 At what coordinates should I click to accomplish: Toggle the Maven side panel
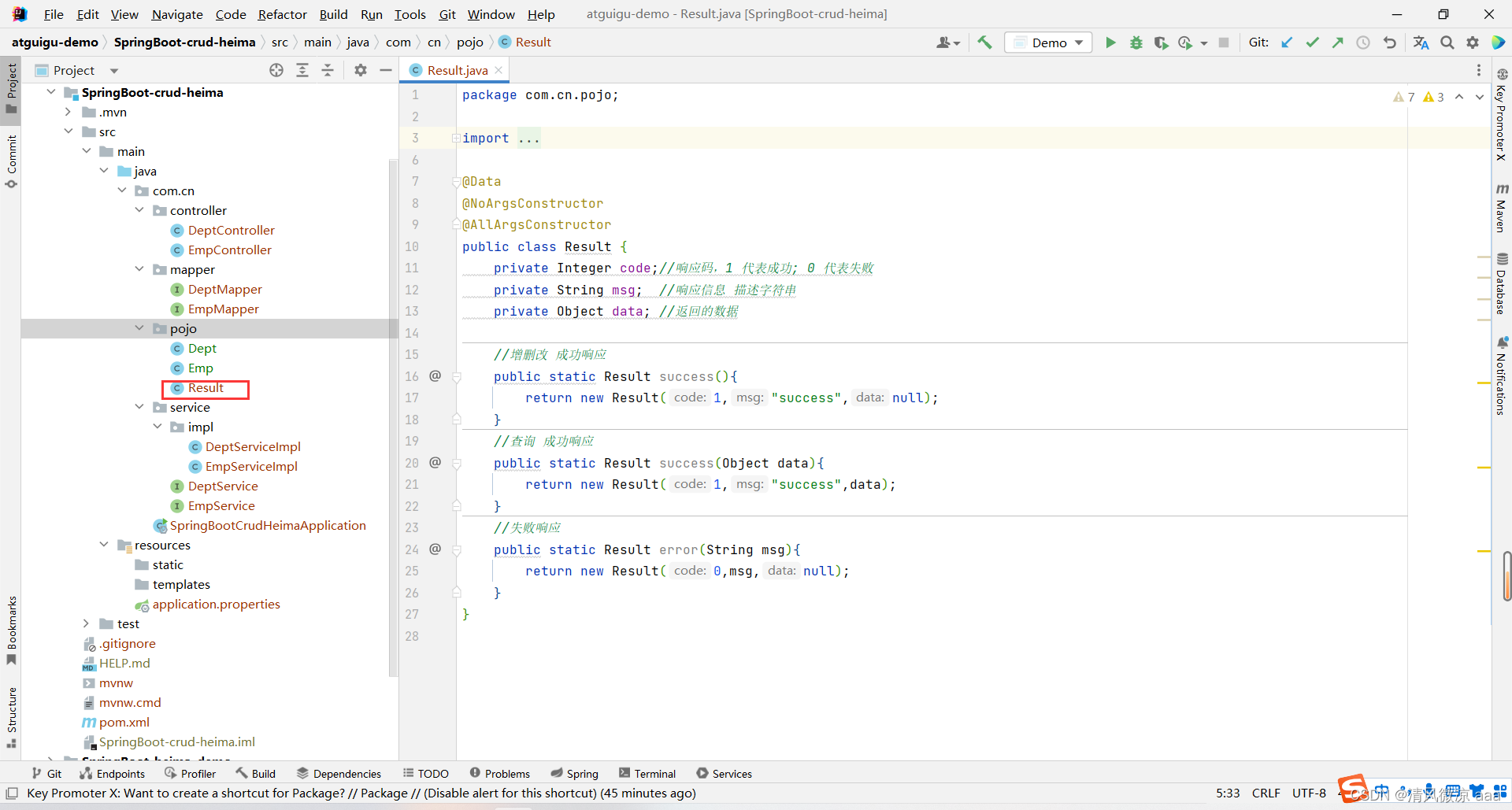pyautogui.click(x=1502, y=208)
